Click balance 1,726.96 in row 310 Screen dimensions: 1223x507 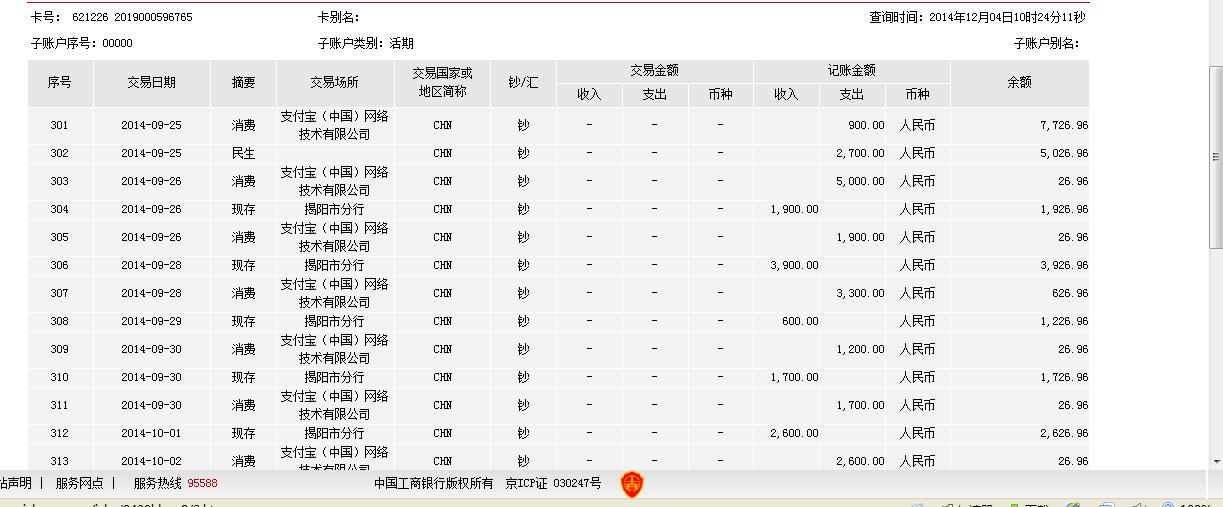tap(1064, 378)
